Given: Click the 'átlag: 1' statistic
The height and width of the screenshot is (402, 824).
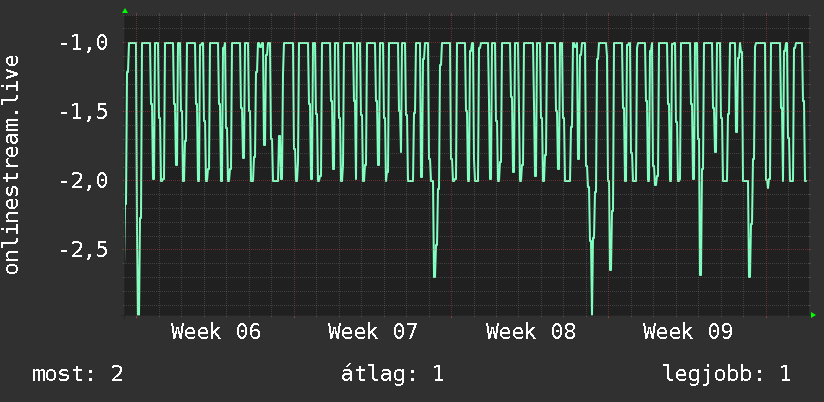Looking at the screenshot, I should click(393, 374).
